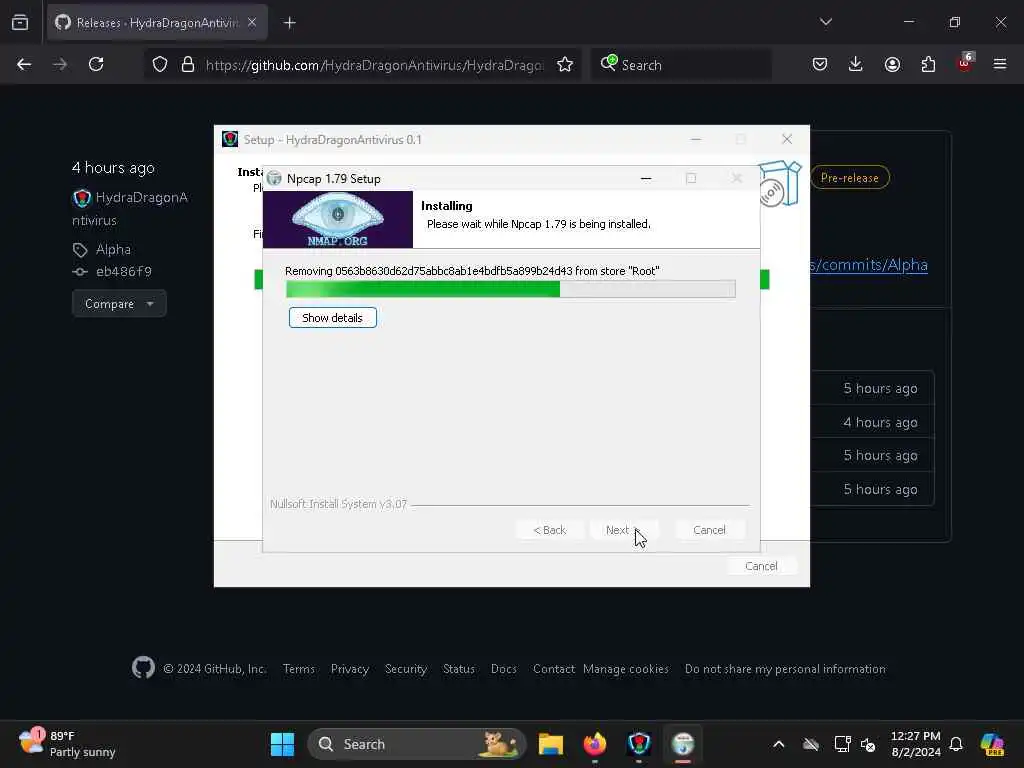Open Firefox extensions puzzle icon
The width and height of the screenshot is (1024, 768).
[x=928, y=64]
